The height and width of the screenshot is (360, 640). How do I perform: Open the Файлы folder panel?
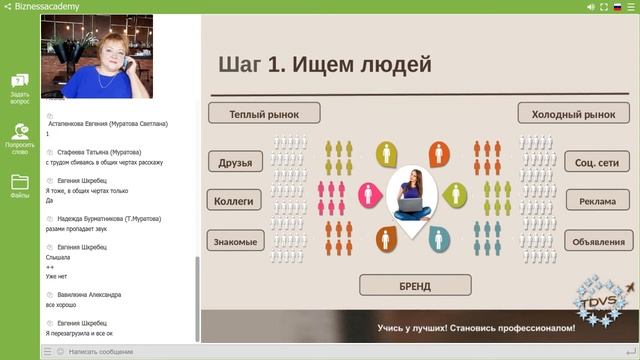point(20,186)
